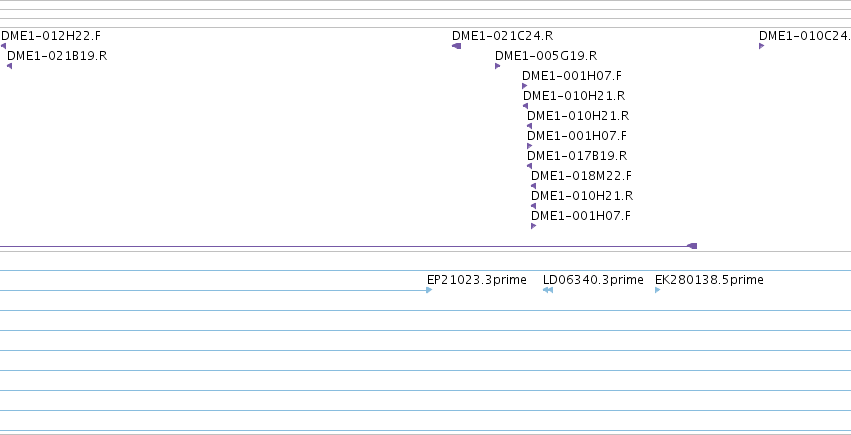Select DME1-001H07.F label directly below DME1-005G19.R
Image resolution: width=851 pixels, height=435 pixels.
point(572,76)
